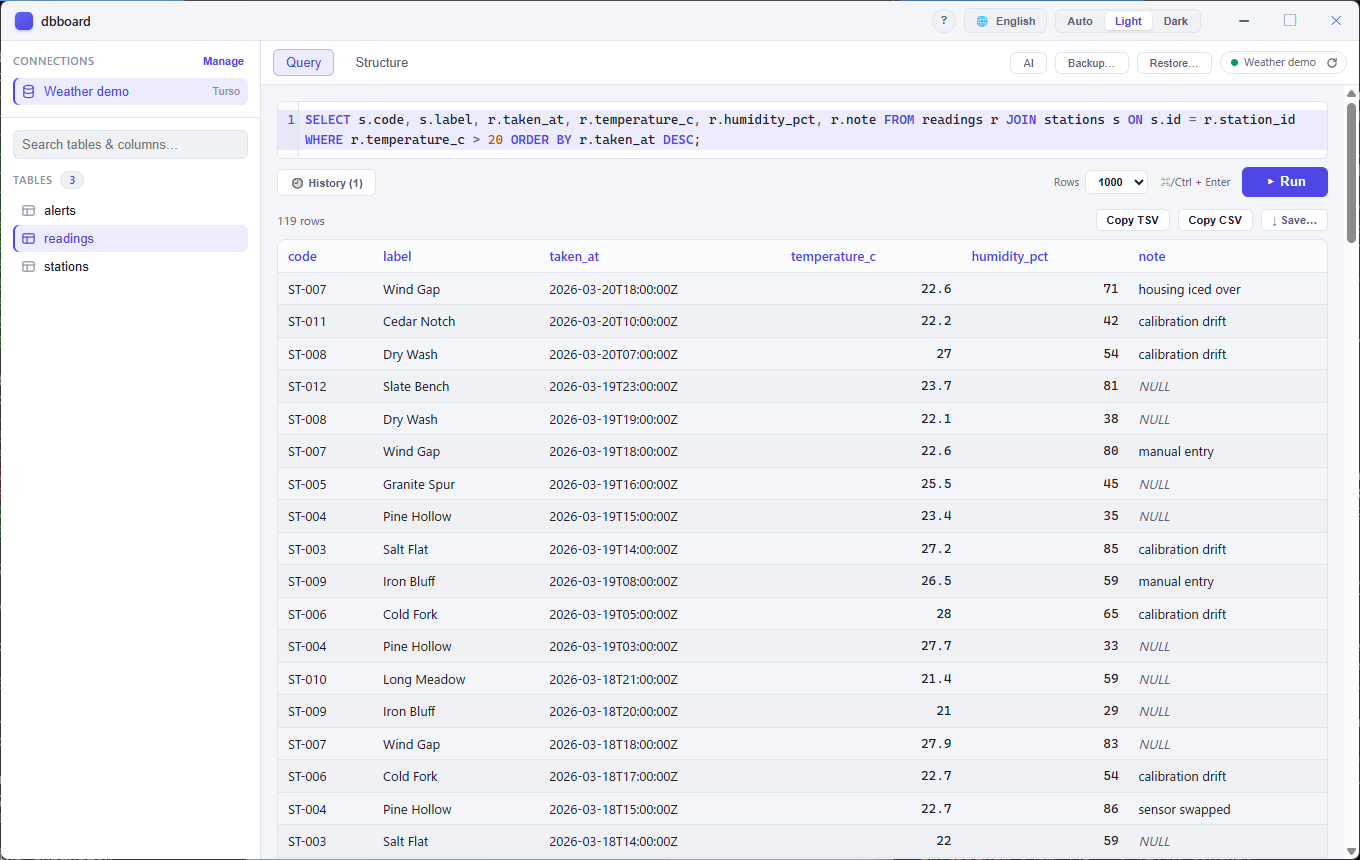Open the English language selector
This screenshot has width=1360, height=860.
[x=1005, y=21]
